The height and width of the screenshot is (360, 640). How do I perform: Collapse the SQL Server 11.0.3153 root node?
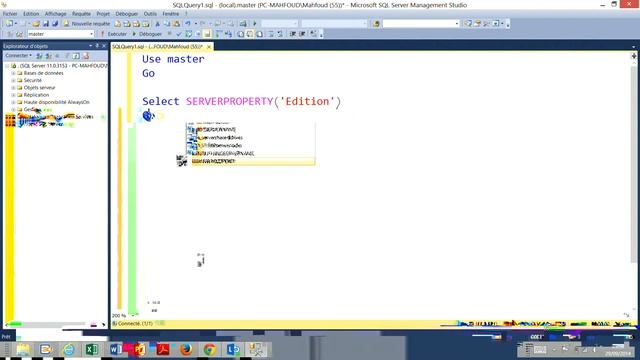pyautogui.click(x=7, y=66)
